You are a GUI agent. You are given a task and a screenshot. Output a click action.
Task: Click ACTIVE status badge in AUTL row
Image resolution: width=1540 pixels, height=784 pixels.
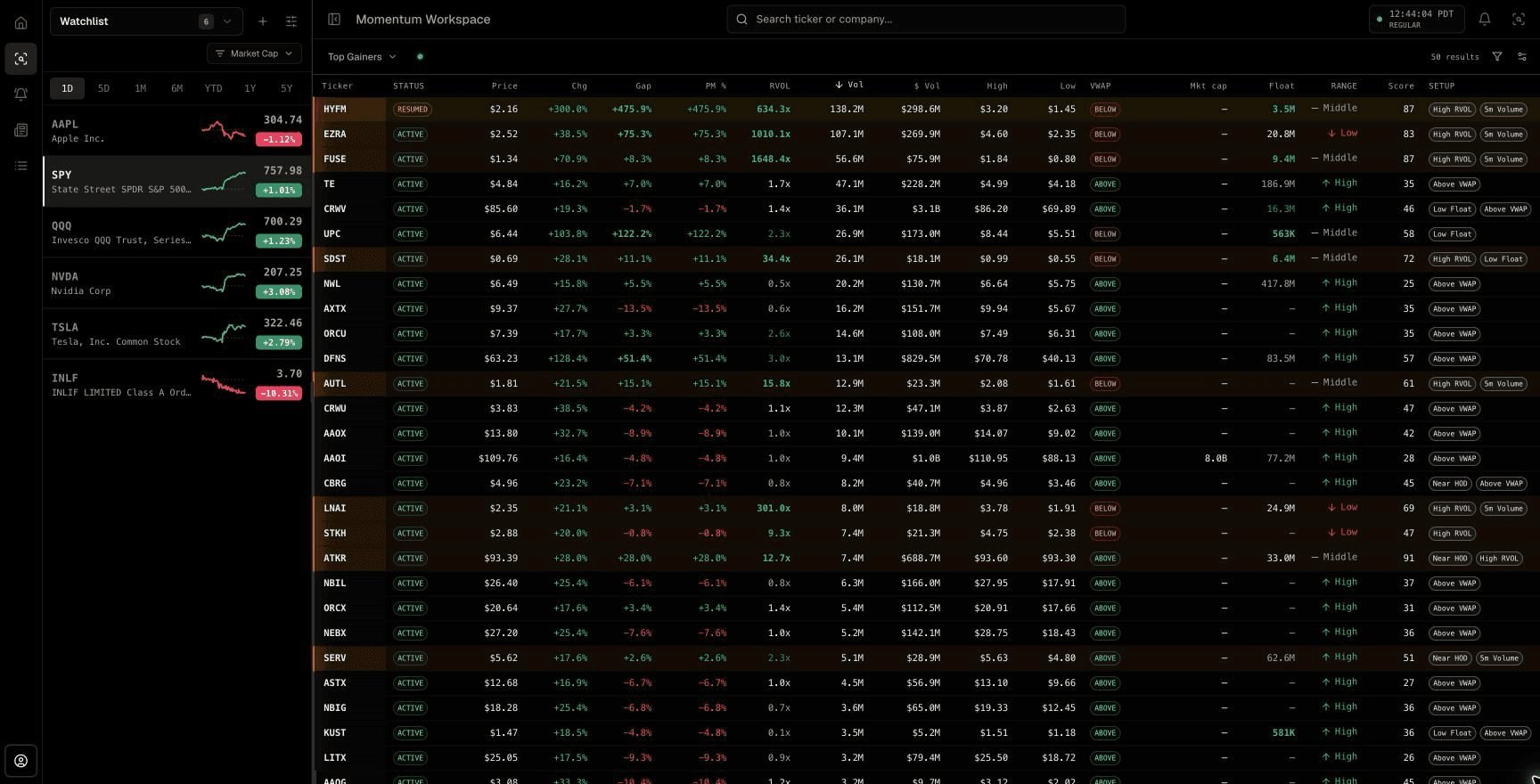(x=410, y=384)
